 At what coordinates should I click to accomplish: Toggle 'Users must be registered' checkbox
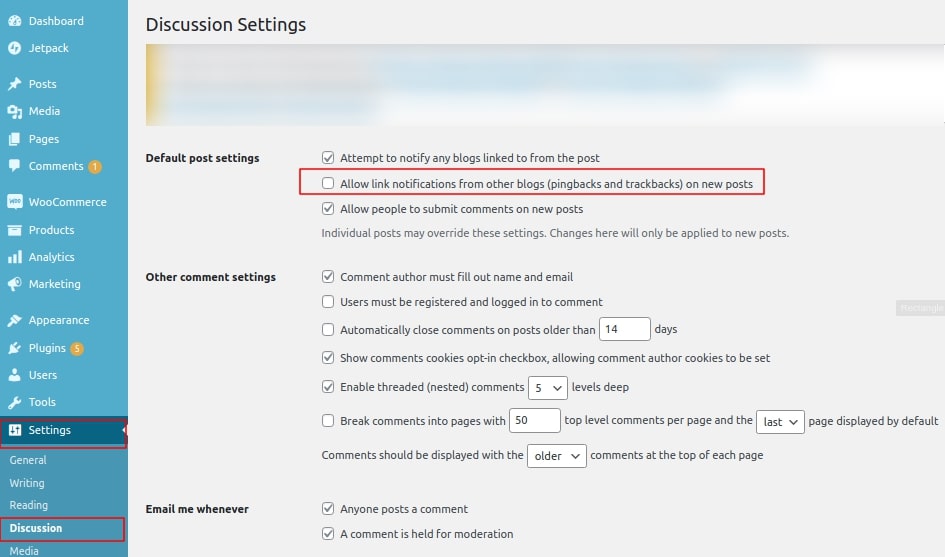point(328,301)
